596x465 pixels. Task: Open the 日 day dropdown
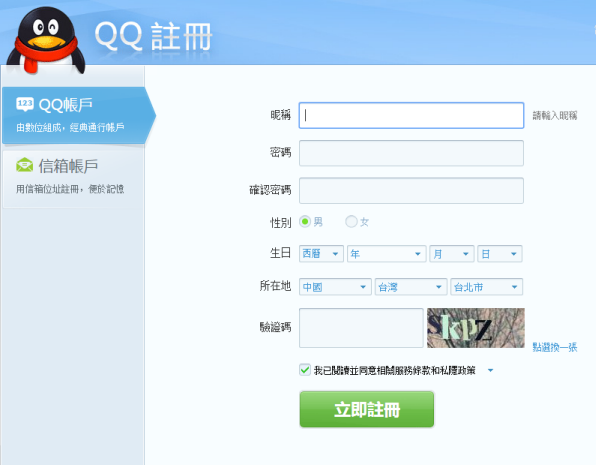500,254
